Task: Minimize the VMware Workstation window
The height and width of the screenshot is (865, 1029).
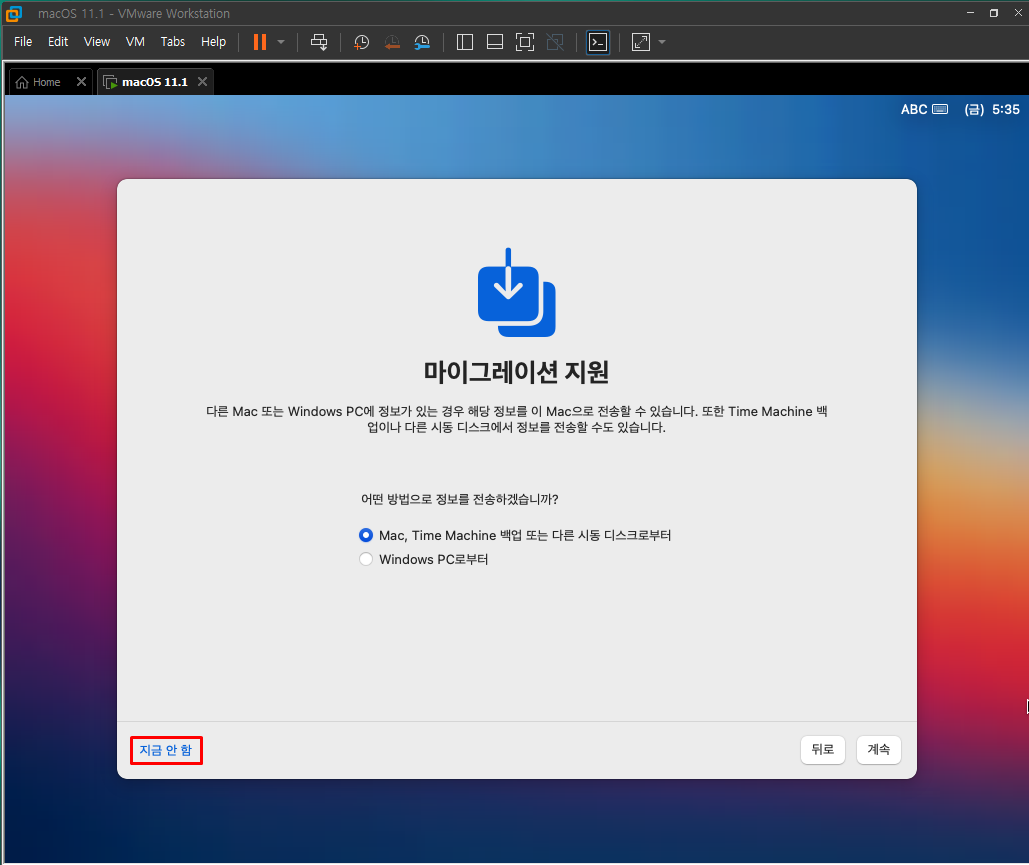Action: pos(971,12)
